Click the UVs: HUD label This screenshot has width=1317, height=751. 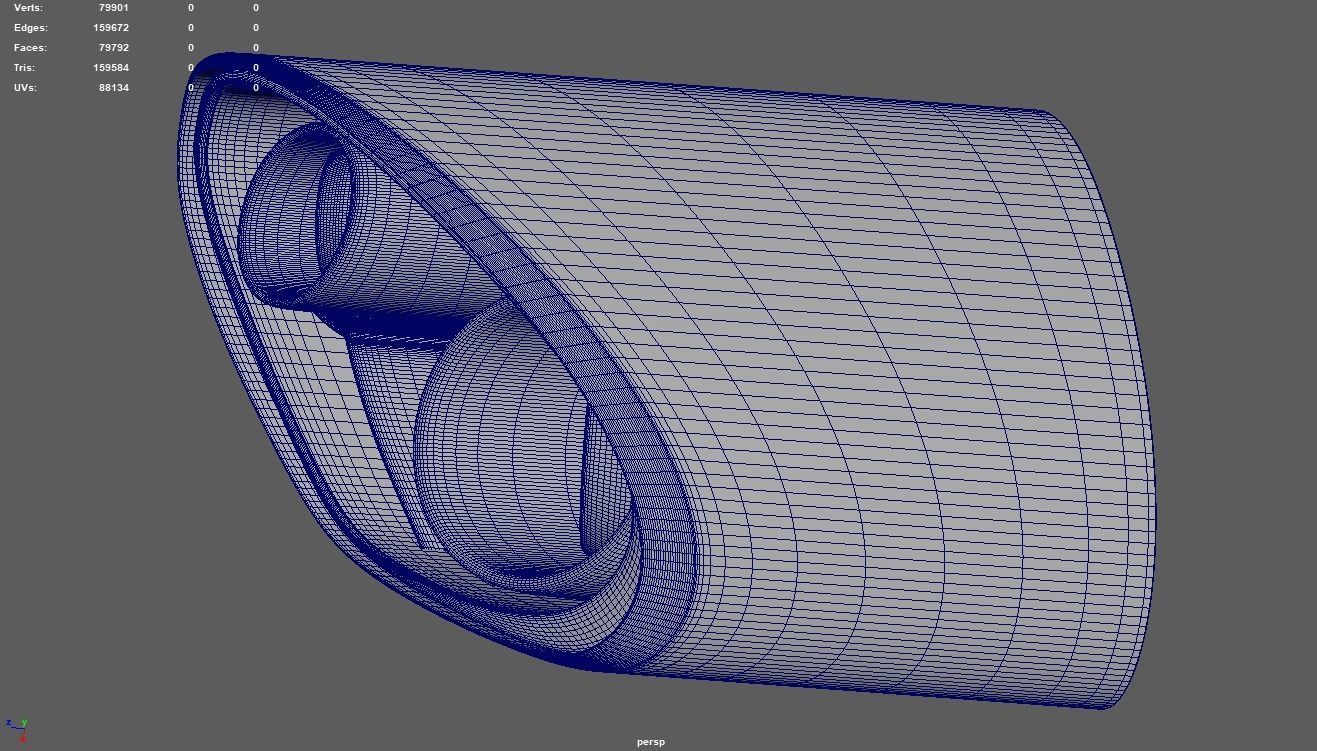pos(25,88)
